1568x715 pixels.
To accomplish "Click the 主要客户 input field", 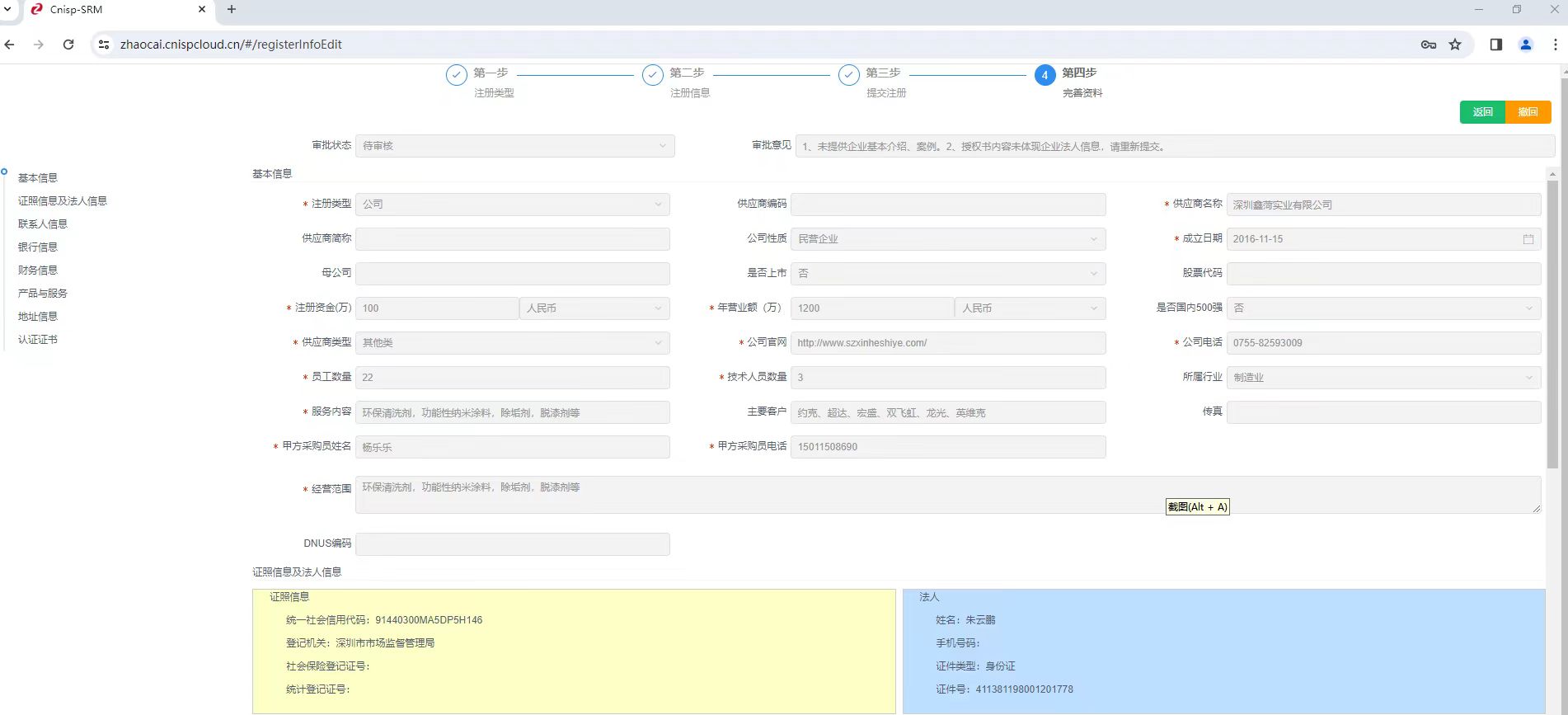I will coord(948,412).
